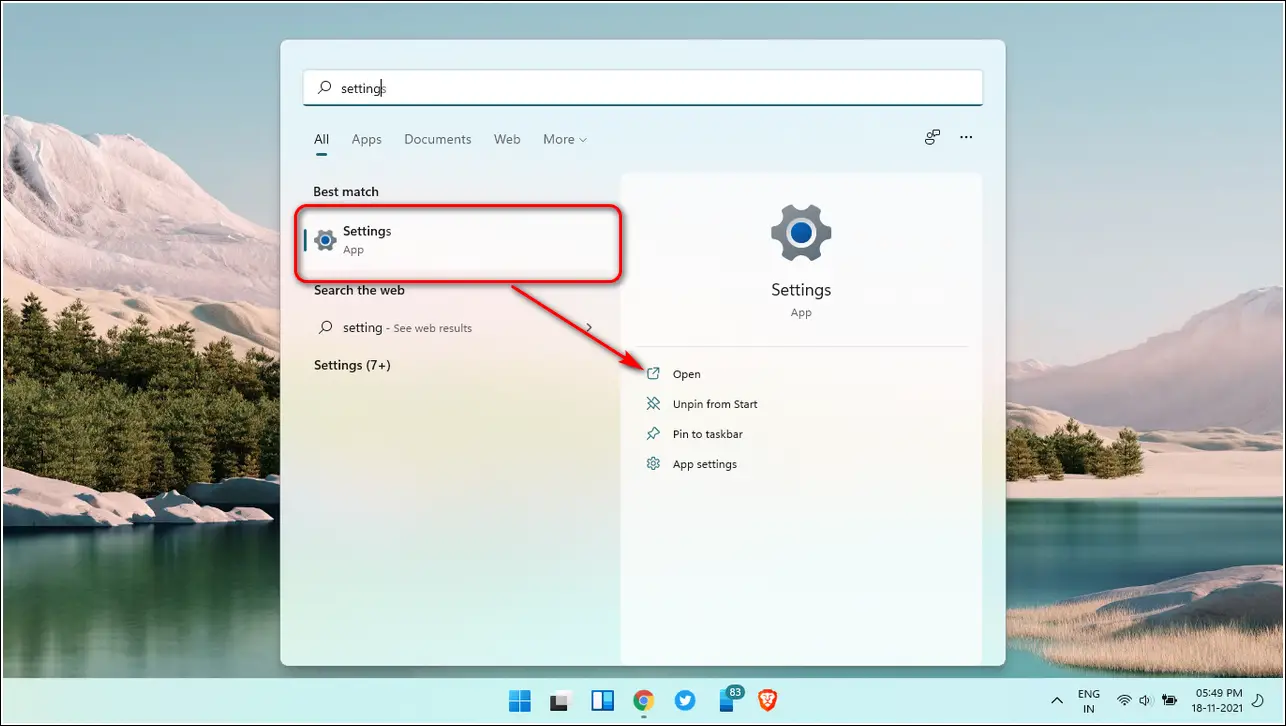Image resolution: width=1286 pixels, height=726 pixels.
Task: Open Twitter app from taskbar
Action: 685,700
